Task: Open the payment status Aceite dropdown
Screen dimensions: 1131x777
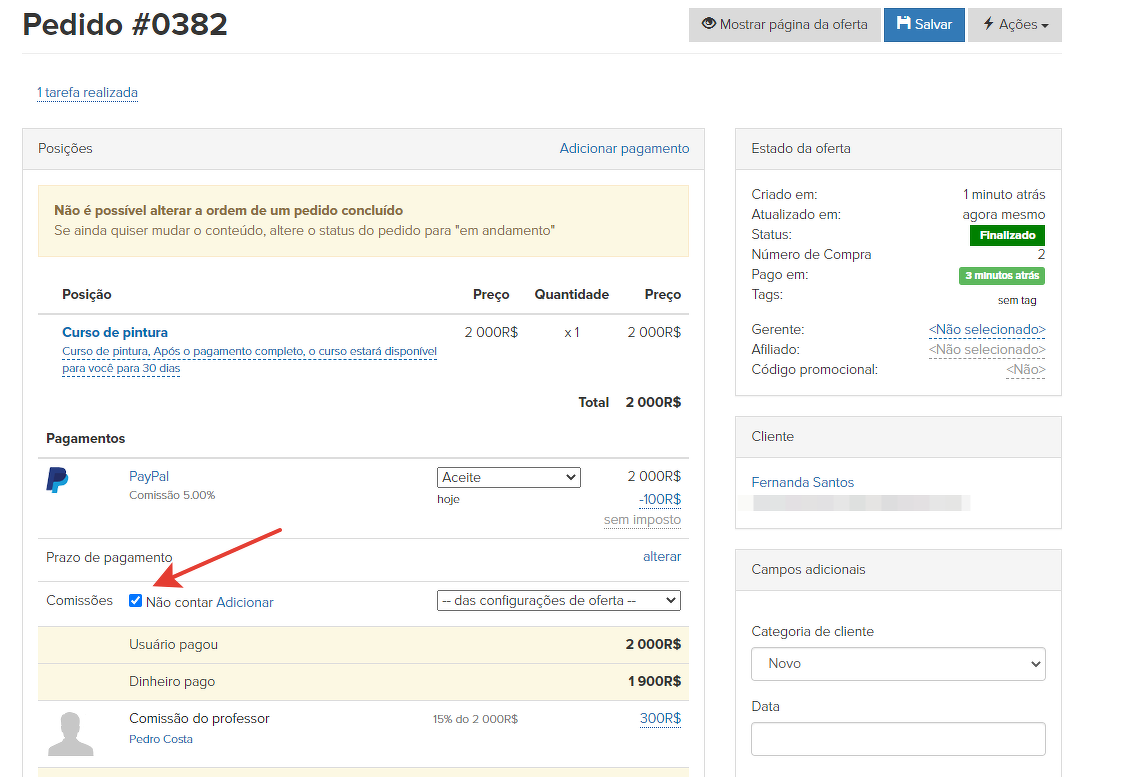Action: 508,478
